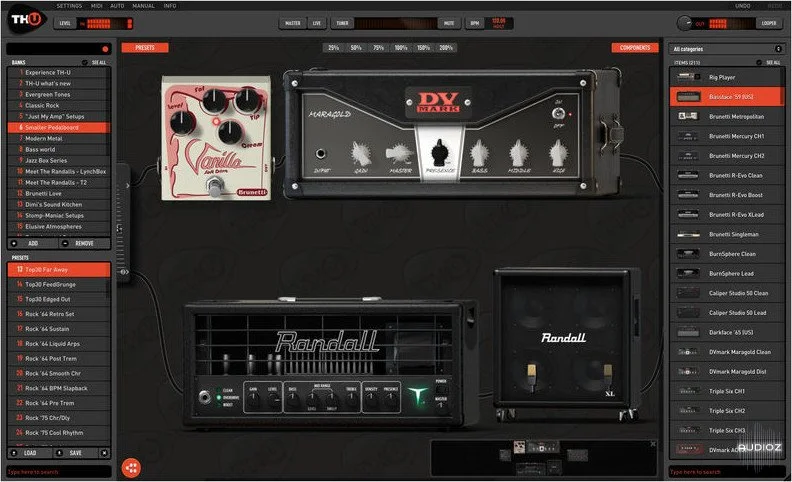Select the Modern Metal bank

[x=59, y=138]
